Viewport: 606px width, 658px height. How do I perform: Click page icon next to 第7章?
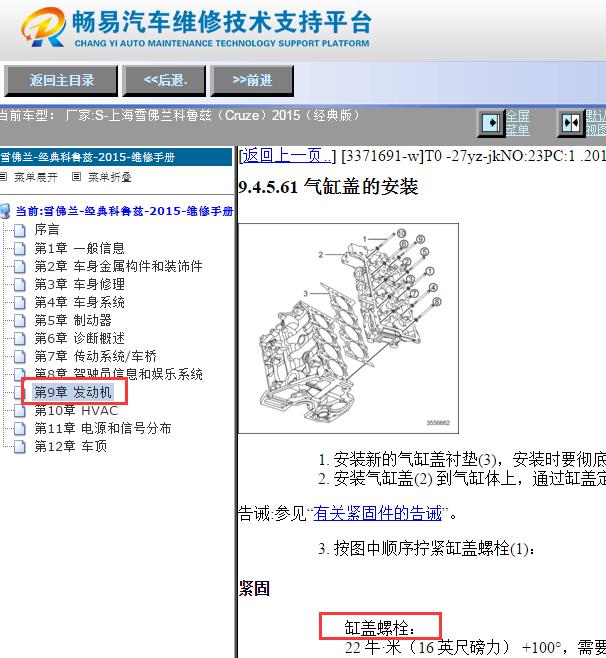click(19, 357)
